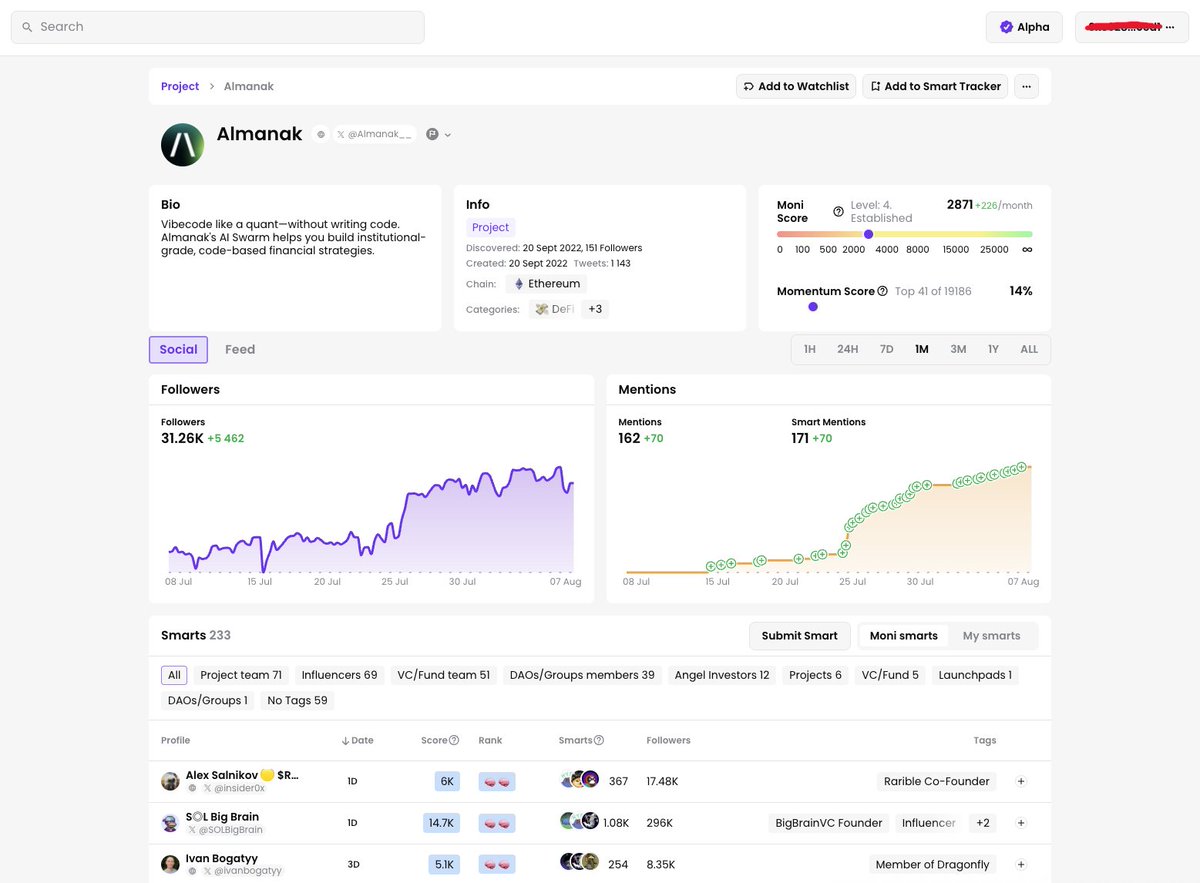Click the smarts avatars group for Ivan Bogatyy

tap(580, 862)
